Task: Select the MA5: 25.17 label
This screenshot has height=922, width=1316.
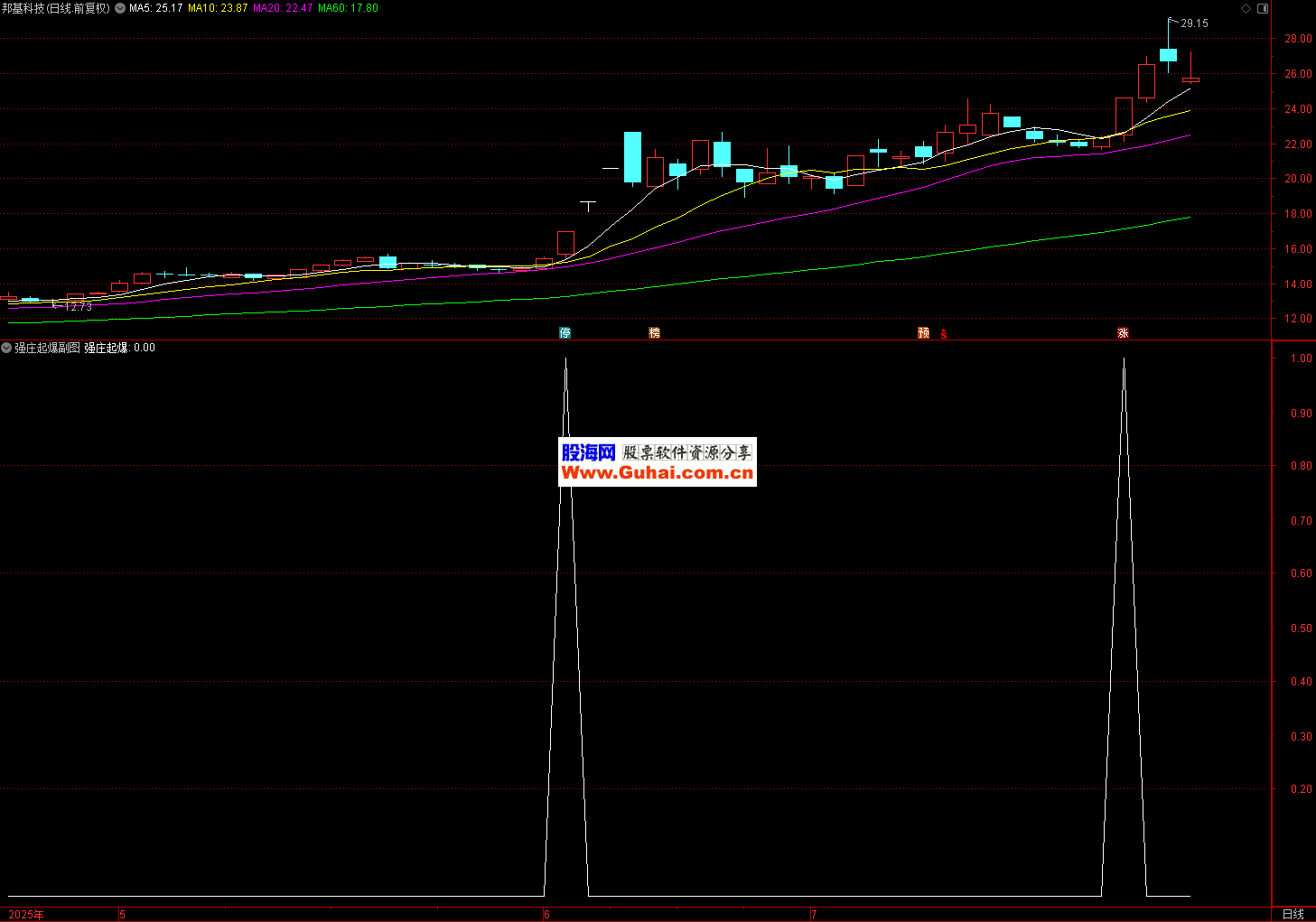Action: point(156,8)
